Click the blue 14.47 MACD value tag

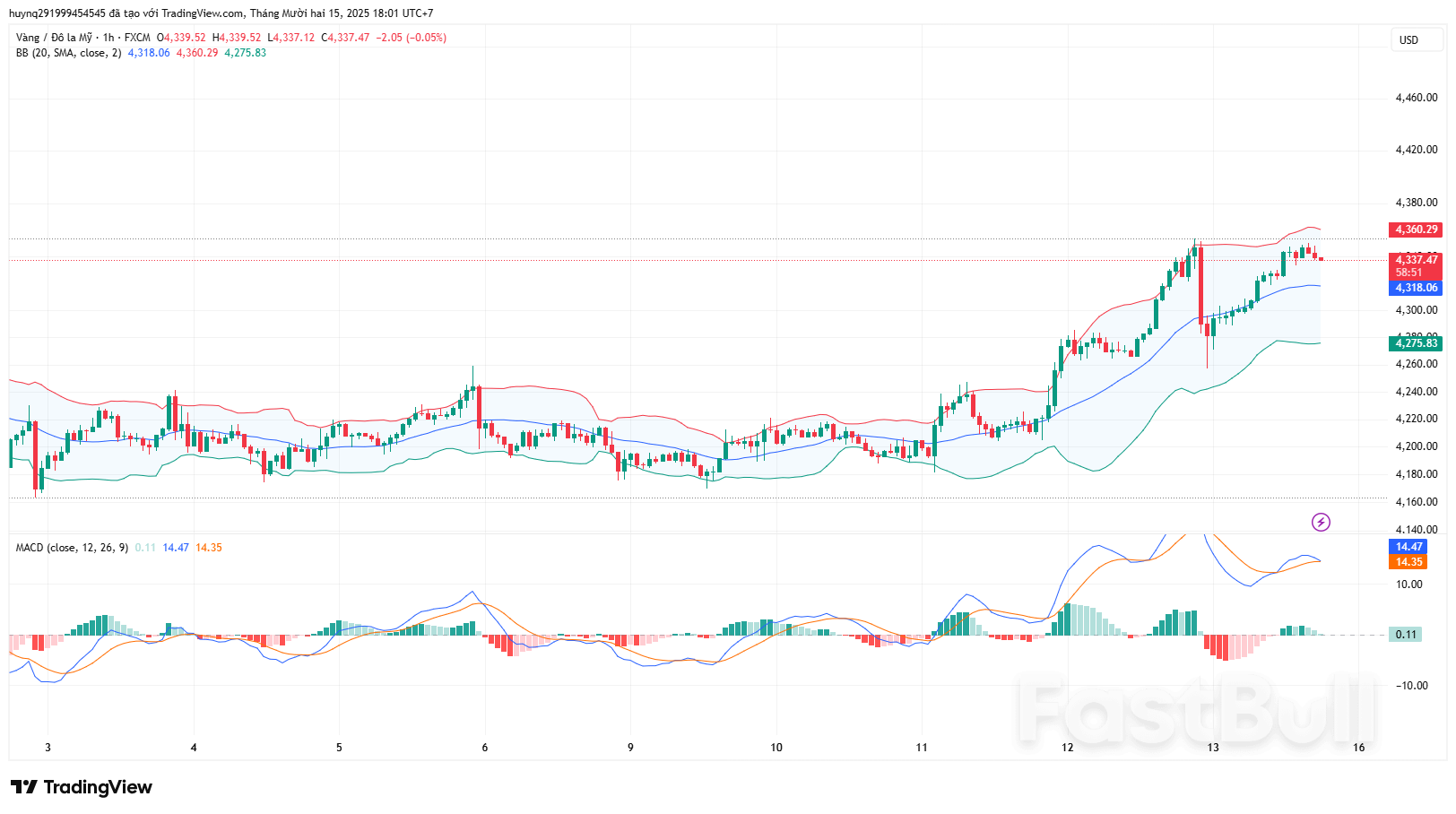click(1408, 547)
